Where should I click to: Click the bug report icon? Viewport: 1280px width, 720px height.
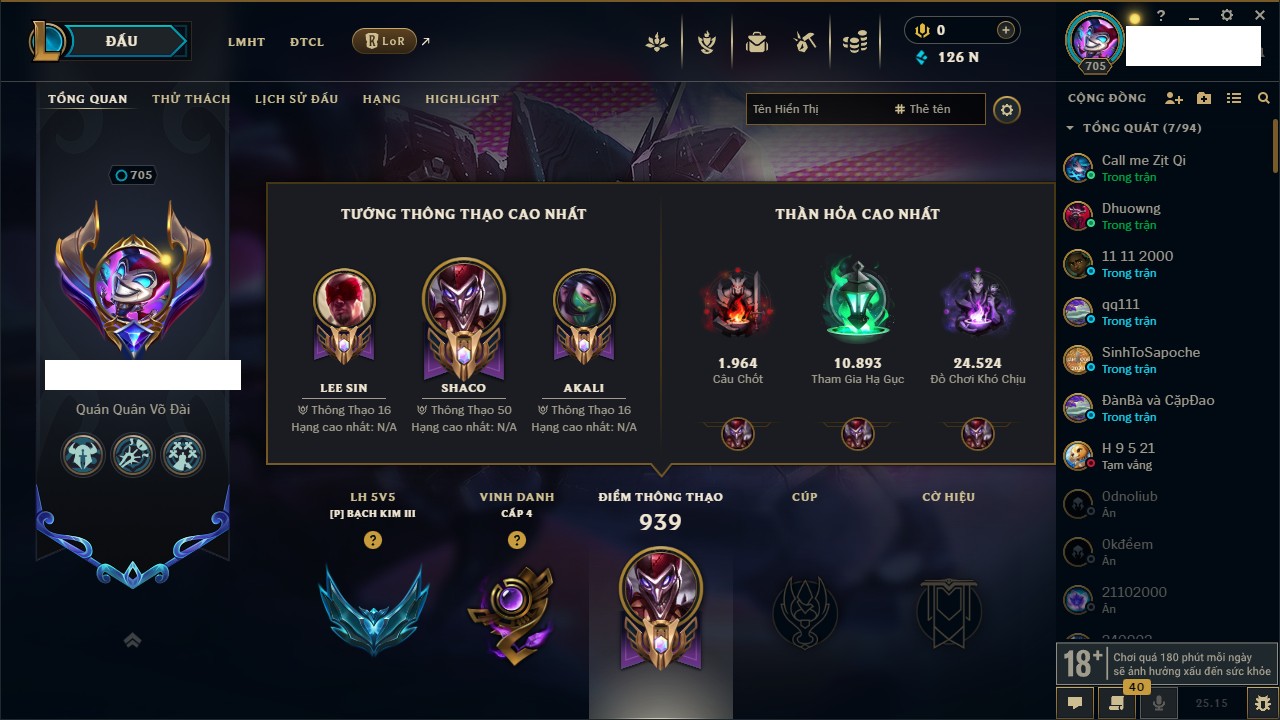(1263, 703)
